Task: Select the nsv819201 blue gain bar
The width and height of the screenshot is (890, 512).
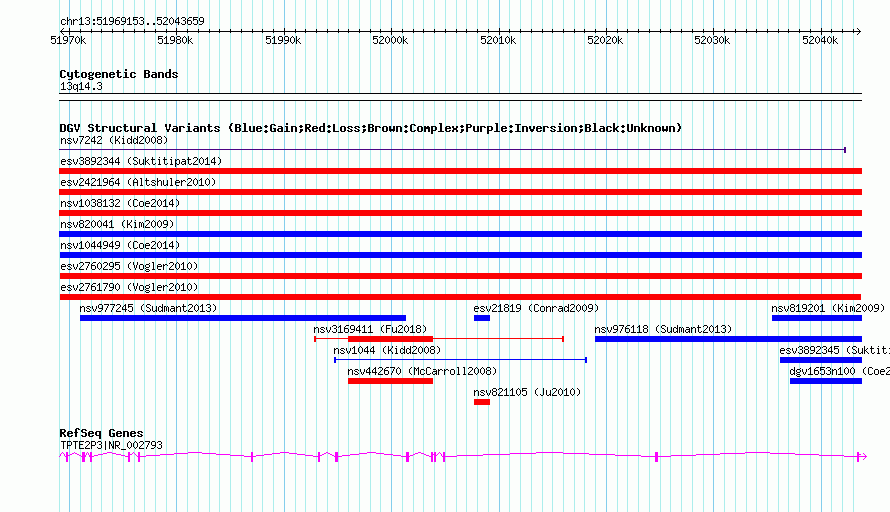Action: point(817,318)
